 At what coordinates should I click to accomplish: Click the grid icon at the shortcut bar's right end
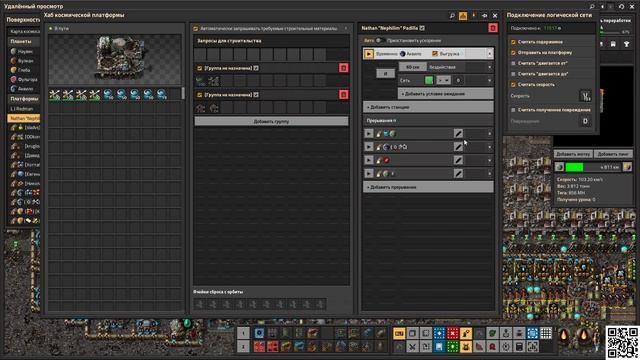pos(546,333)
